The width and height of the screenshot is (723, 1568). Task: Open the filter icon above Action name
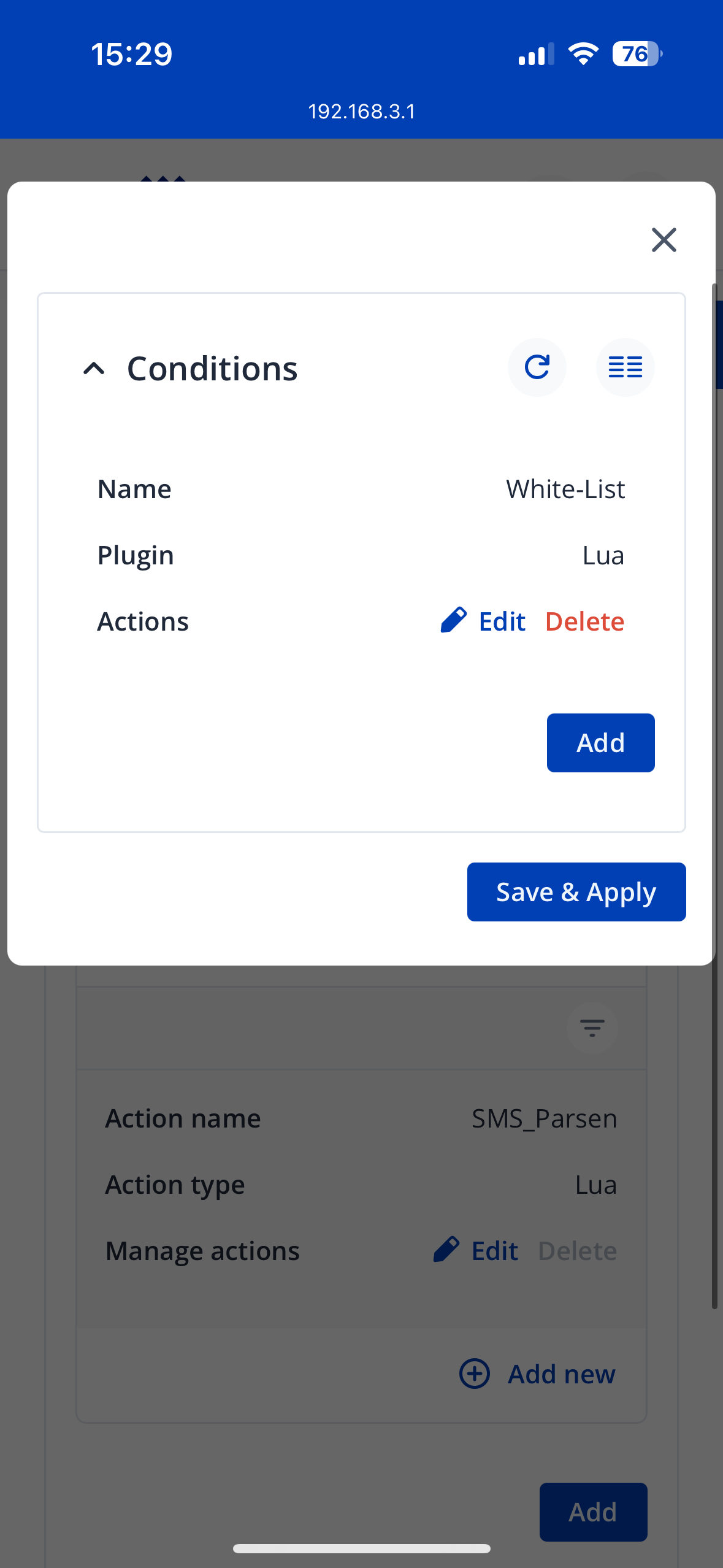coord(592,1028)
